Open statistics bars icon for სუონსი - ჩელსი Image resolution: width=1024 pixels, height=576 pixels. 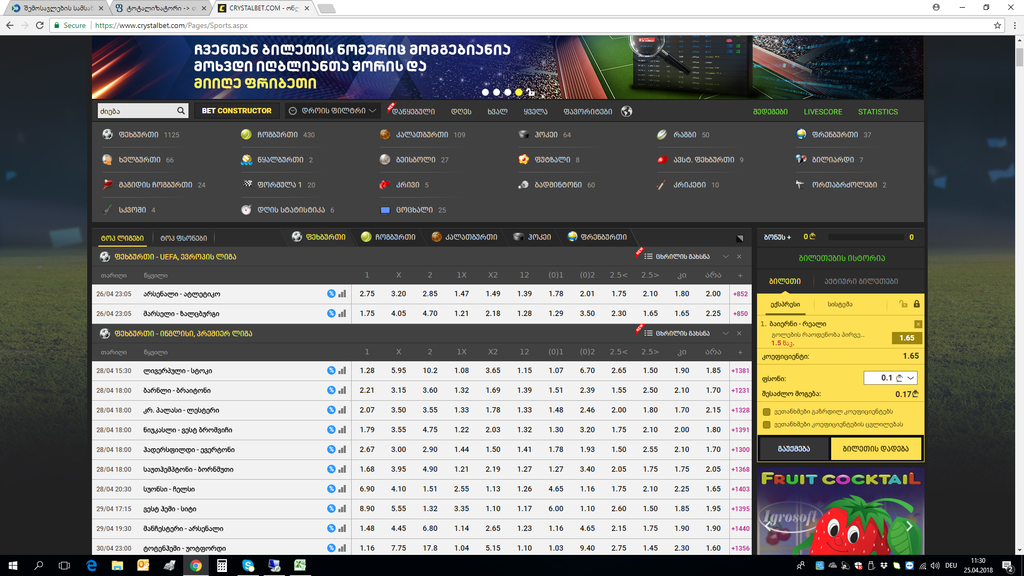[342, 488]
